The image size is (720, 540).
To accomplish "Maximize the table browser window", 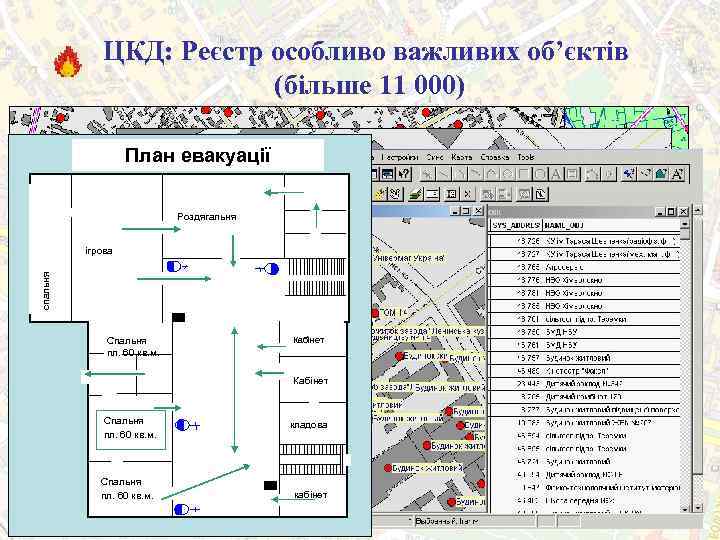I will pos(671,212).
